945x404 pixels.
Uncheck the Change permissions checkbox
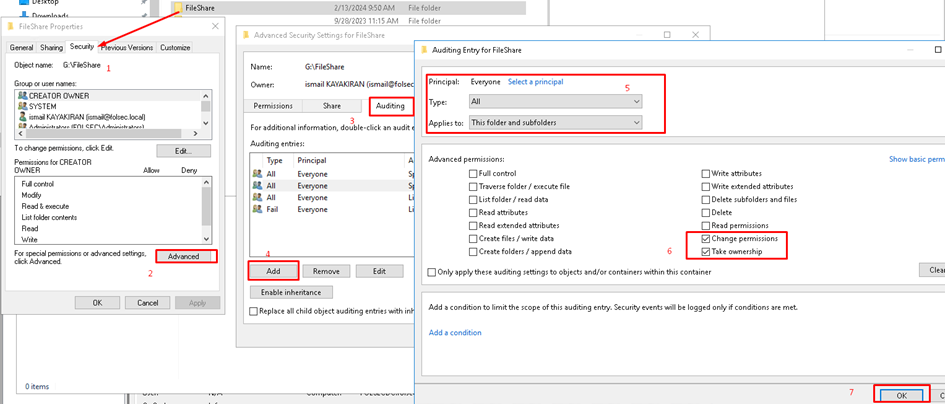[x=708, y=239]
